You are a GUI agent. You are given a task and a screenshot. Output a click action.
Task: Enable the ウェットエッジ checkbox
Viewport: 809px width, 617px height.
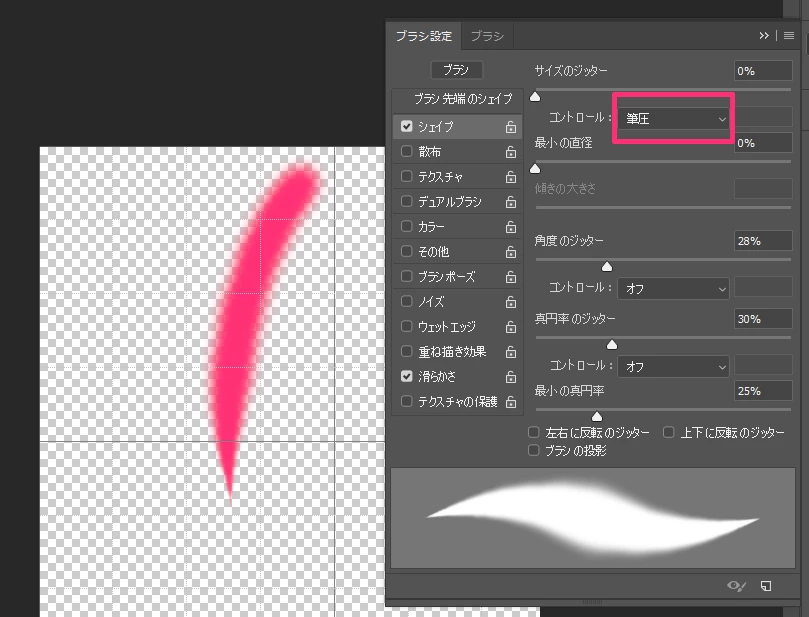coord(407,327)
